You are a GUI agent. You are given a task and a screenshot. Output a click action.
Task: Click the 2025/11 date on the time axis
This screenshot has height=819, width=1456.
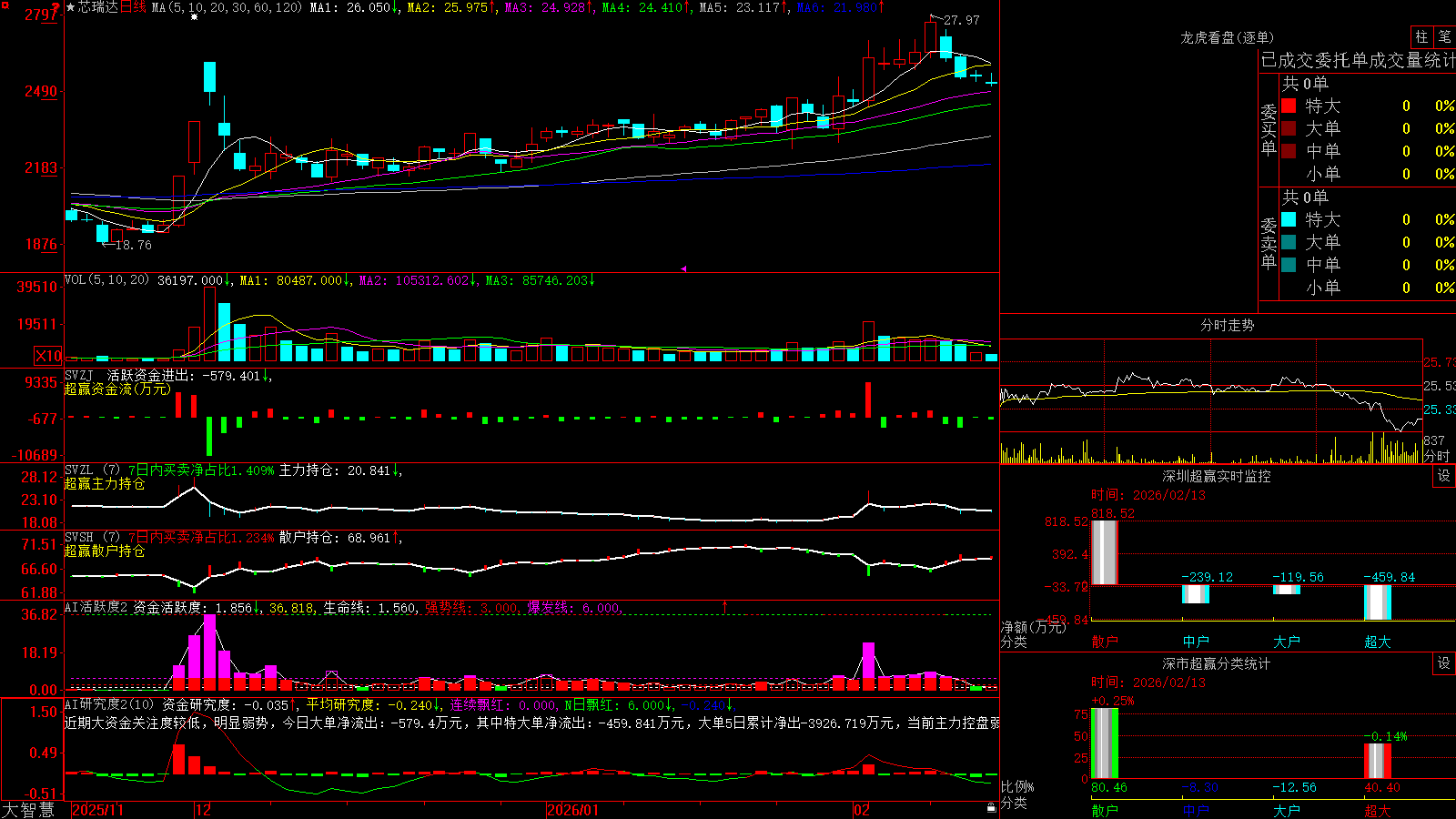tap(97, 810)
